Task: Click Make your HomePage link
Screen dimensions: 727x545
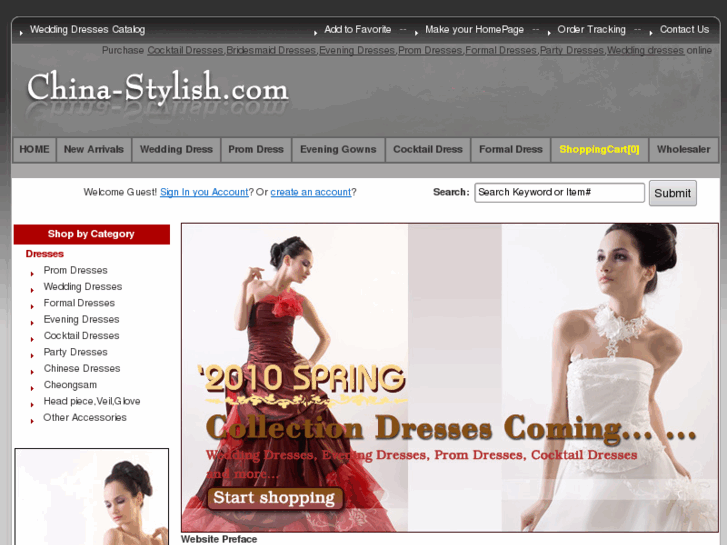Action: 474,30
